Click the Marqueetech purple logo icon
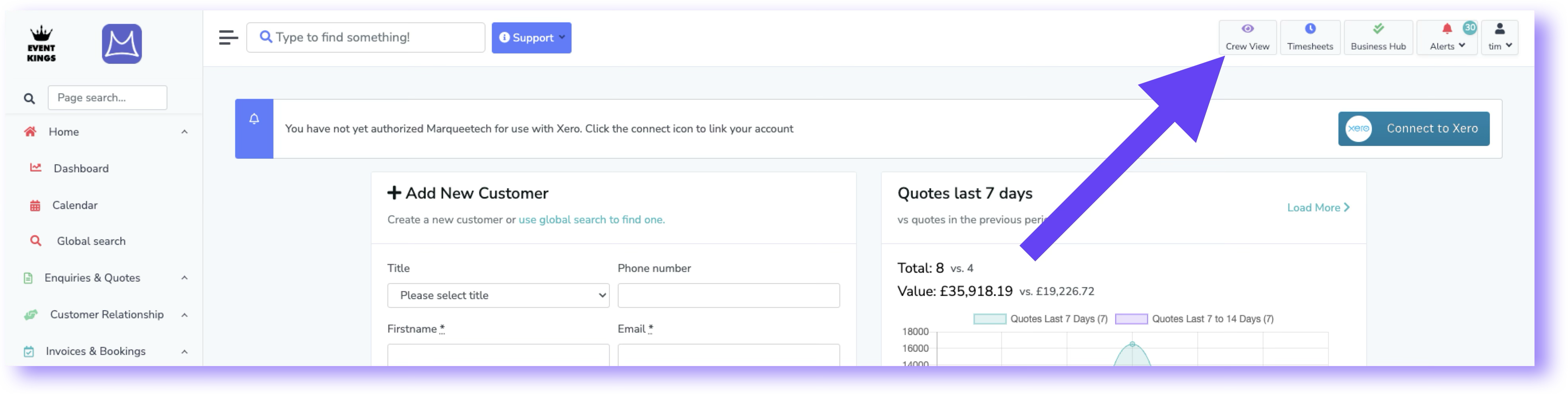The height and width of the screenshot is (394, 1568). click(x=122, y=44)
